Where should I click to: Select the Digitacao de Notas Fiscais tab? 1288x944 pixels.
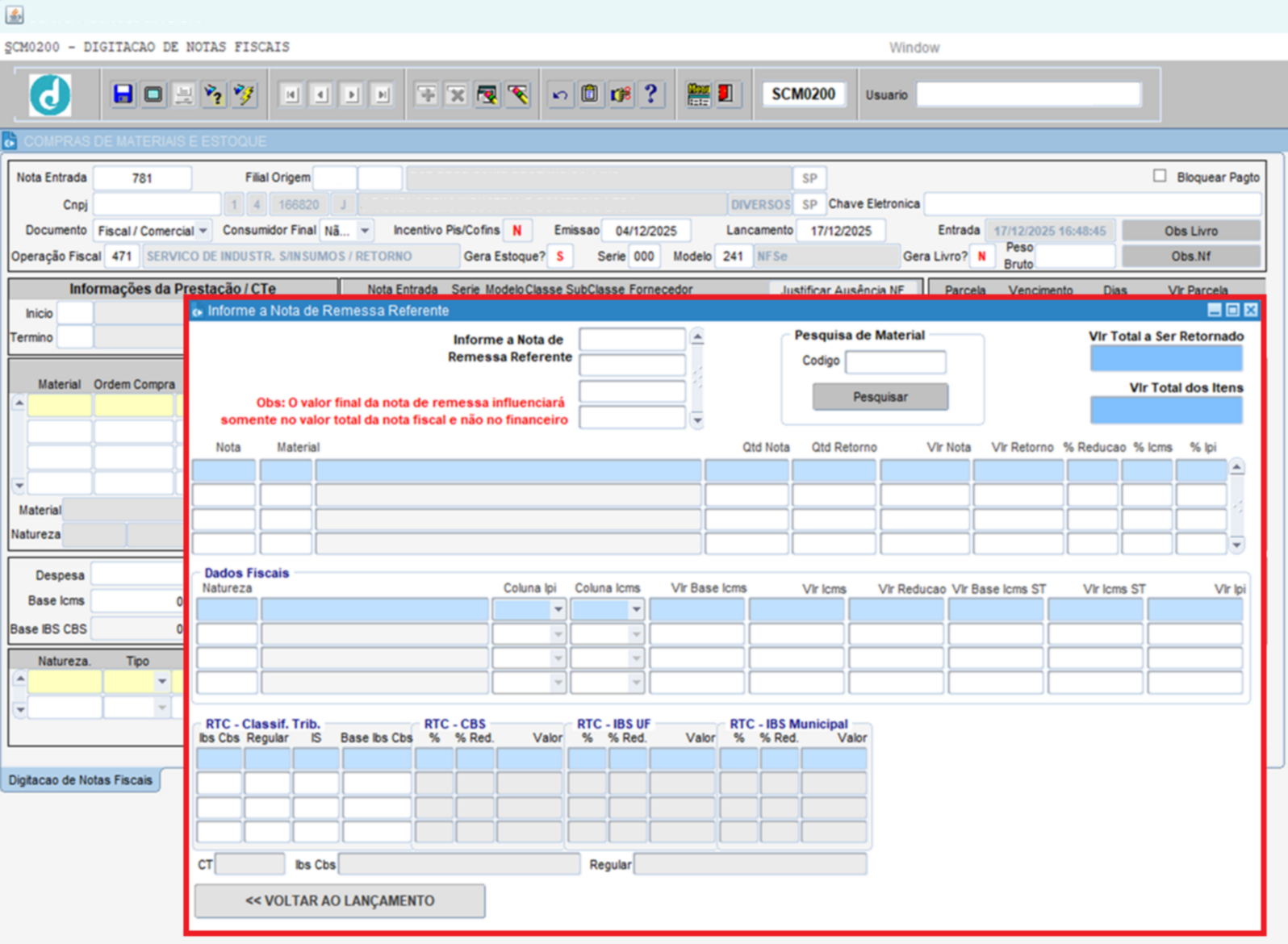pos(80,780)
